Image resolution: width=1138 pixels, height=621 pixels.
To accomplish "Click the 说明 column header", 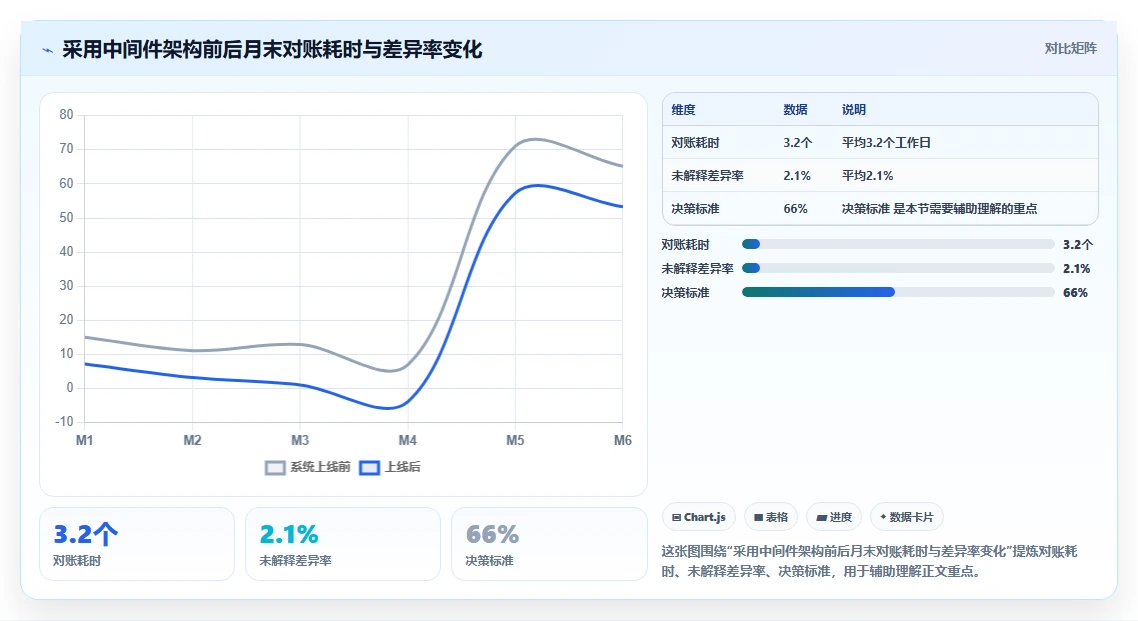I will pyautogui.click(x=854, y=110).
